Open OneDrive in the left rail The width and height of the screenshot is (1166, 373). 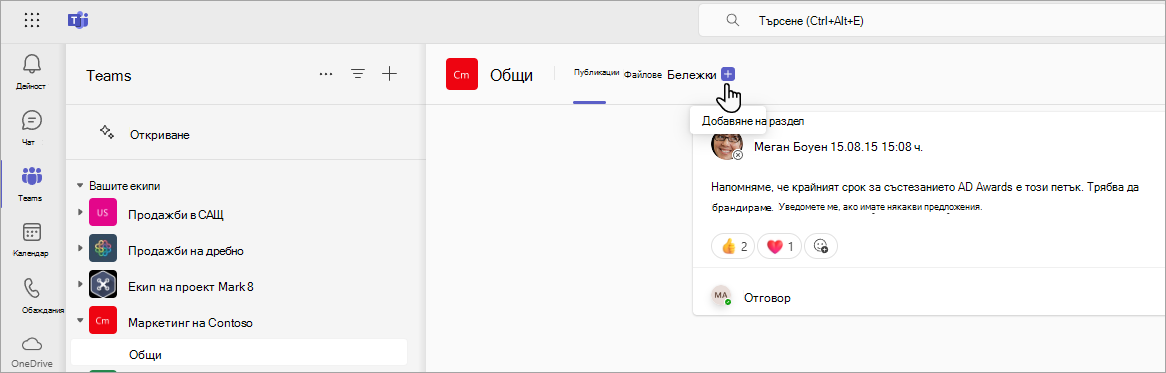[x=31, y=351]
